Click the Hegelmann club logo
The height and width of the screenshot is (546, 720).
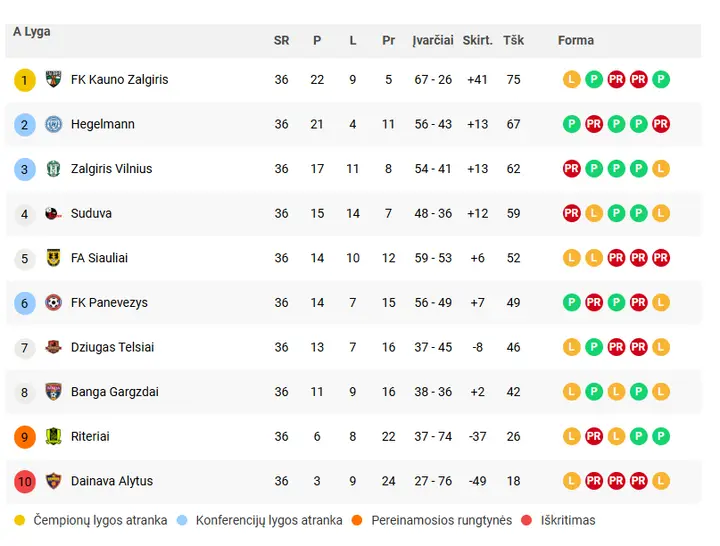point(53,124)
